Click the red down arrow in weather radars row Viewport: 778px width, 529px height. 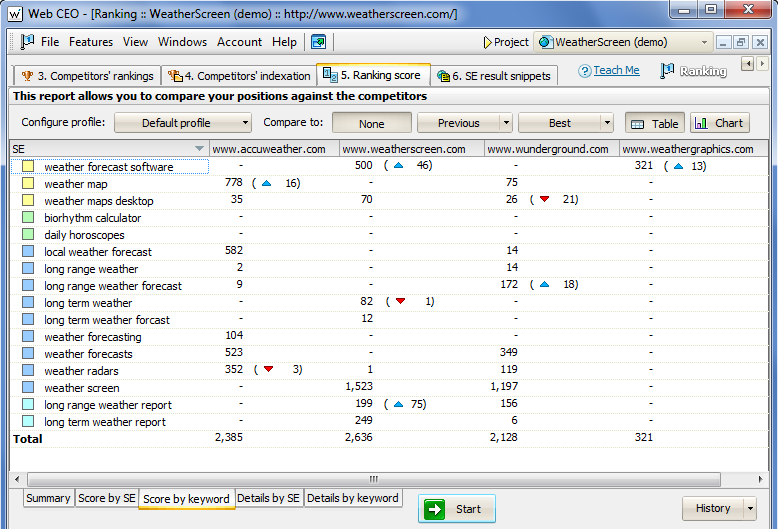[268, 369]
